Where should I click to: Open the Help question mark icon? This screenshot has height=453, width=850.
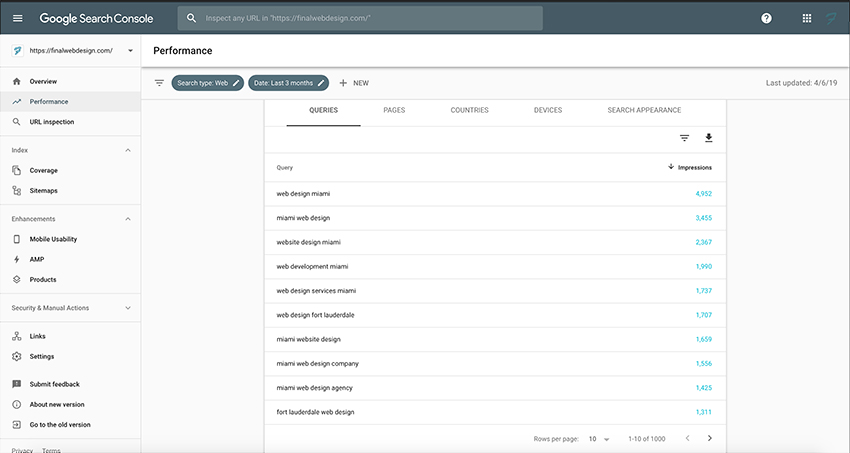(x=767, y=18)
